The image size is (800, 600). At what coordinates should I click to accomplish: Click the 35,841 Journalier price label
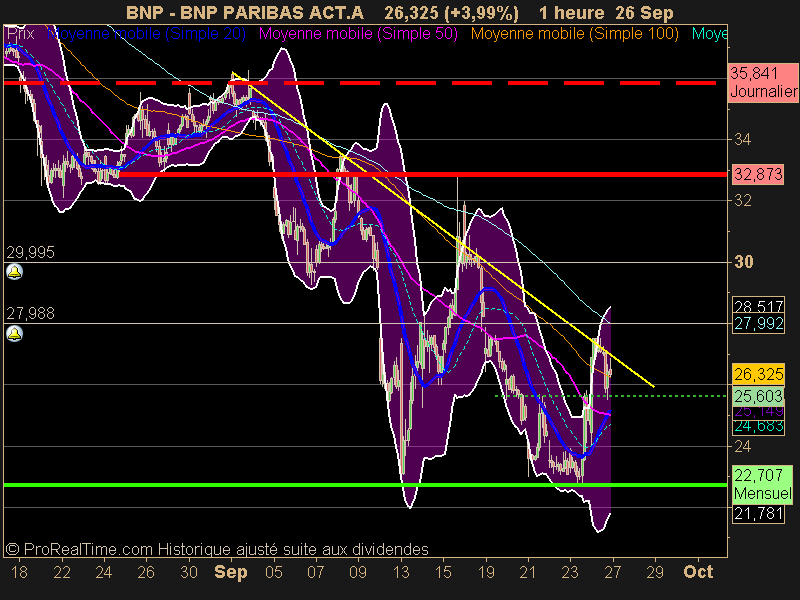point(763,83)
